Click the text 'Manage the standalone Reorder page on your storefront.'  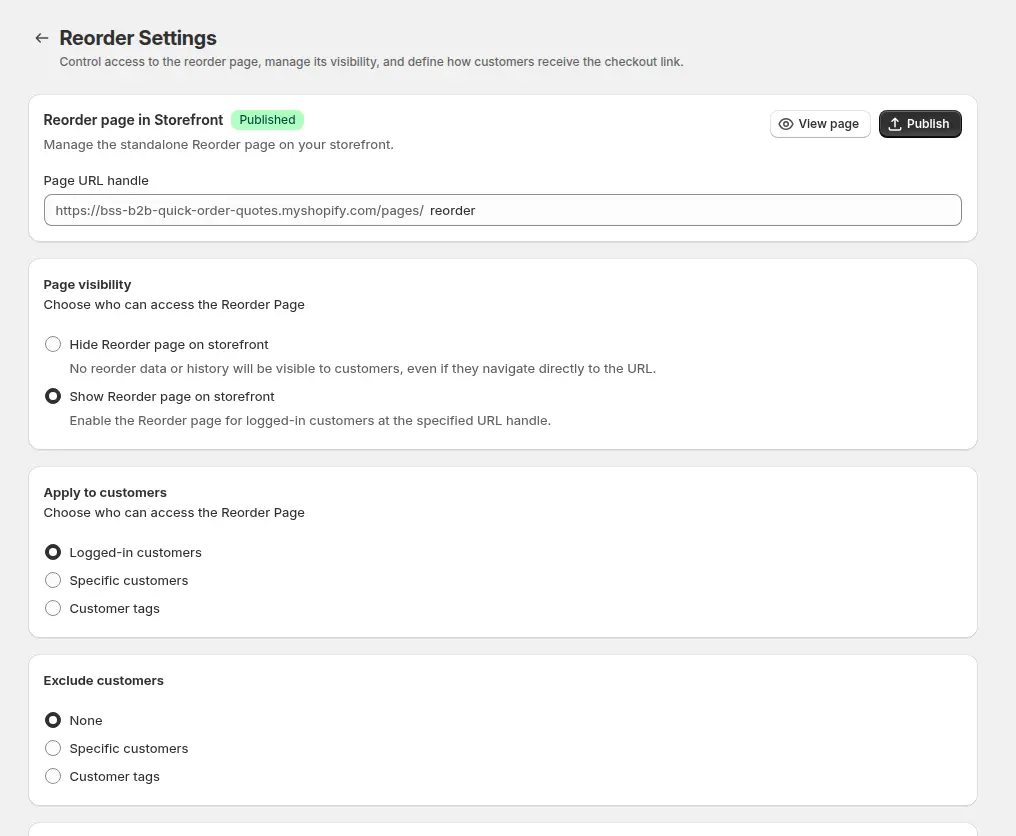218,145
